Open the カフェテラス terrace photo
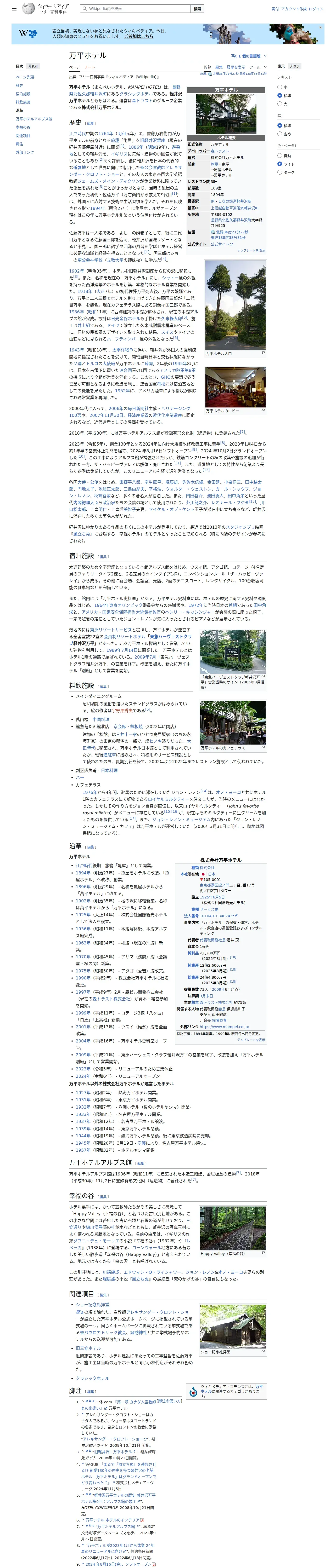The width and height of the screenshot is (336, 1568). [x=233, y=723]
